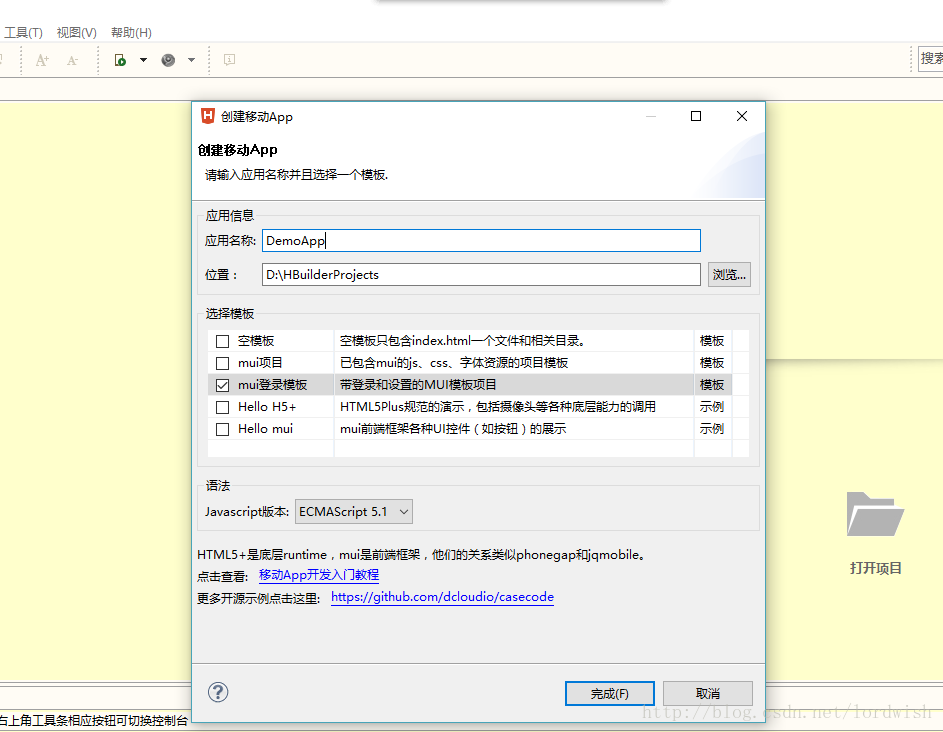Check the mui项目 template checkbox
The height and width of the screenshot is (732, 943).
[223, 363]
